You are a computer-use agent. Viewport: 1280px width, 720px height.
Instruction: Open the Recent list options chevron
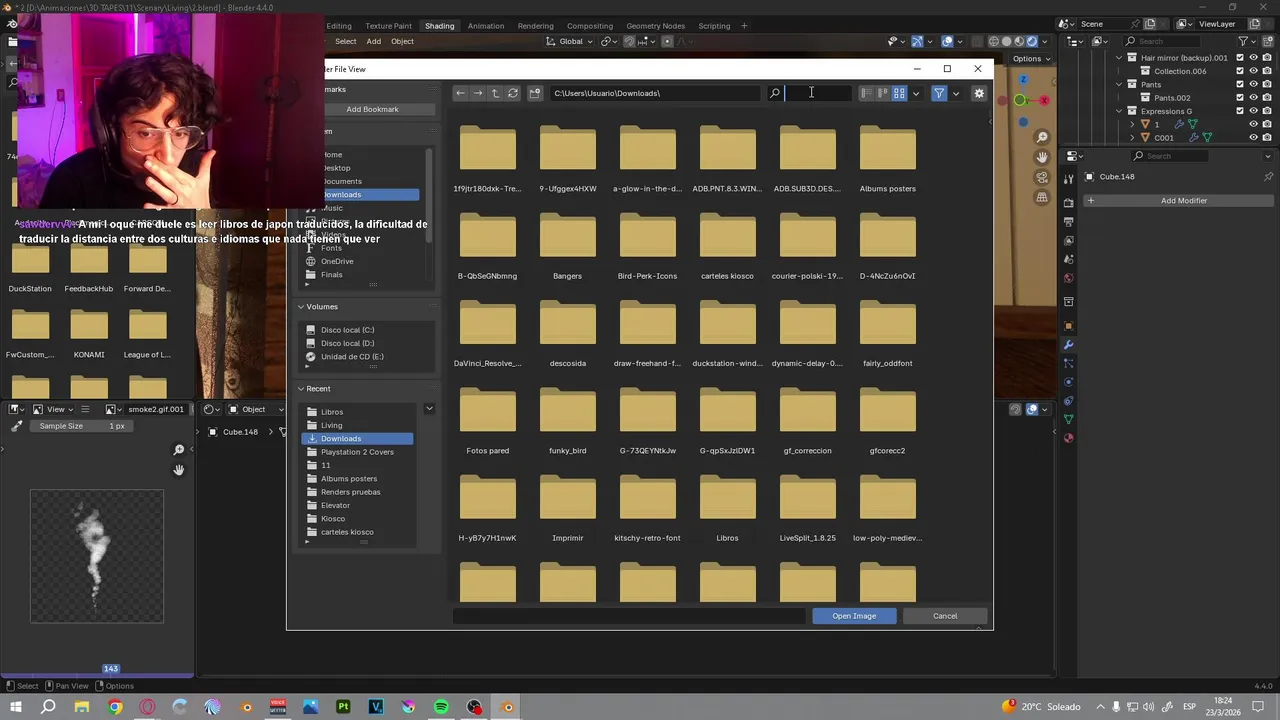click(x=429, y=409)
